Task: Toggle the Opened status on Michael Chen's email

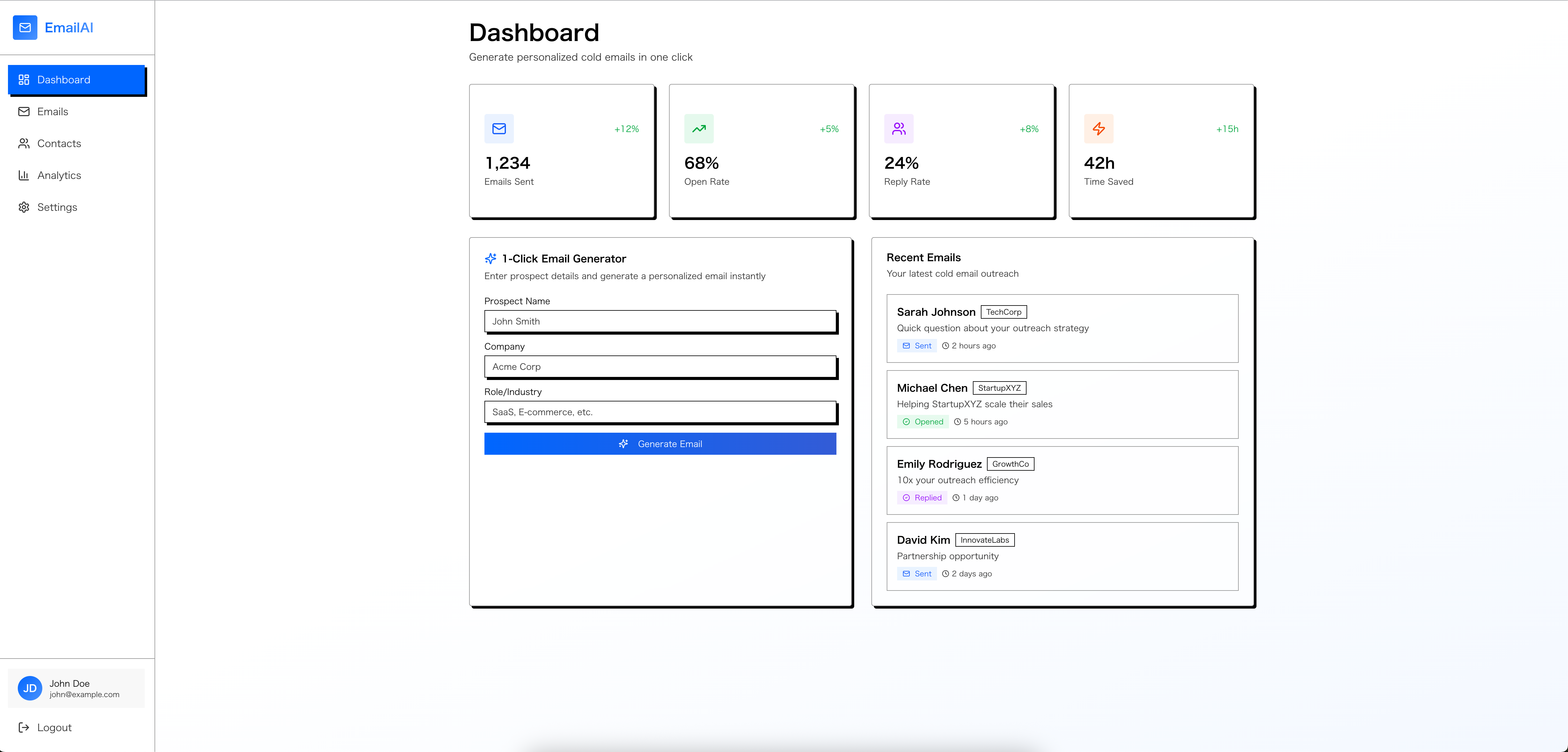Action: 923,421
